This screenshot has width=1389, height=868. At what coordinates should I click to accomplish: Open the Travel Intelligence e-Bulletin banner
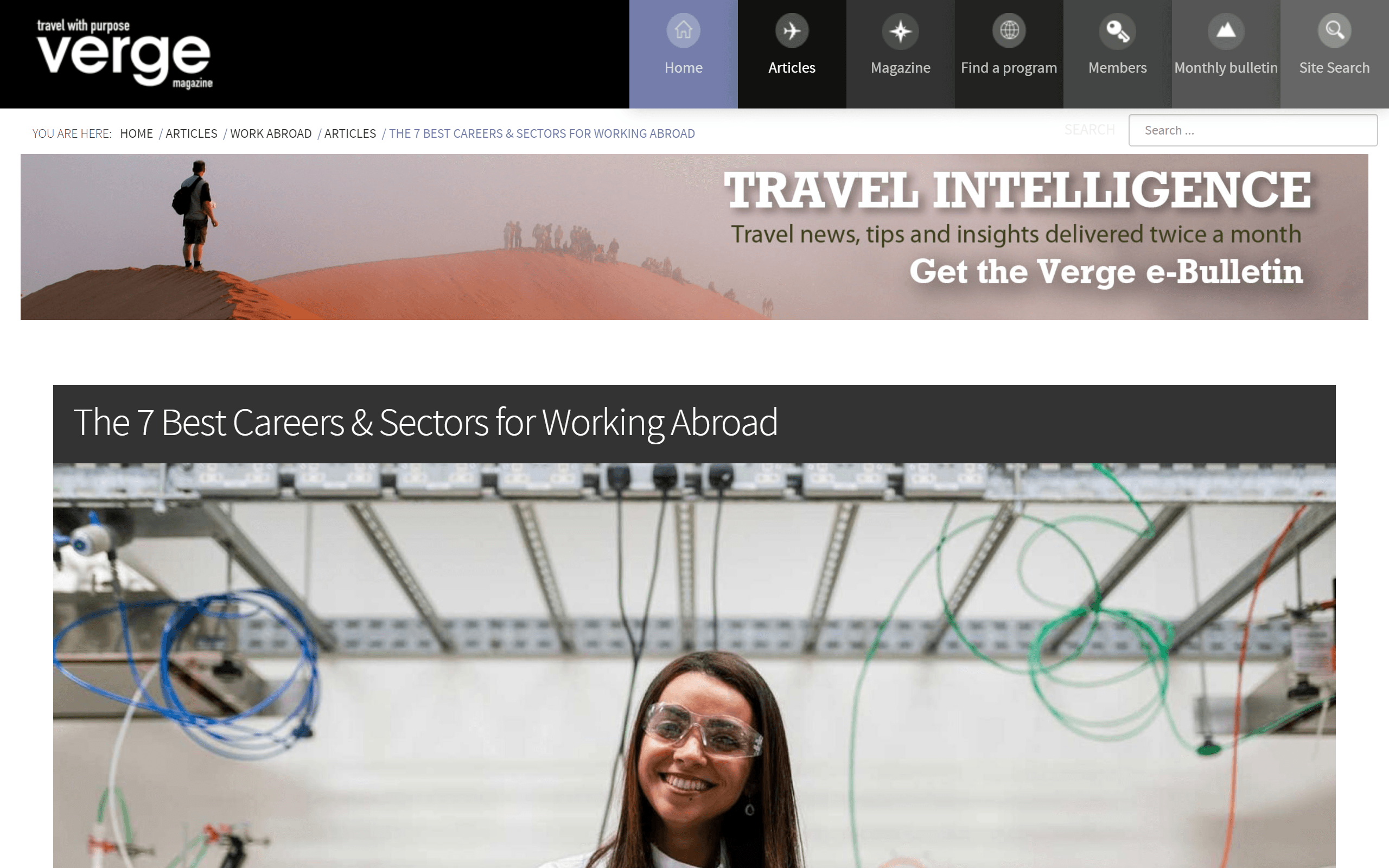point(694,237)
